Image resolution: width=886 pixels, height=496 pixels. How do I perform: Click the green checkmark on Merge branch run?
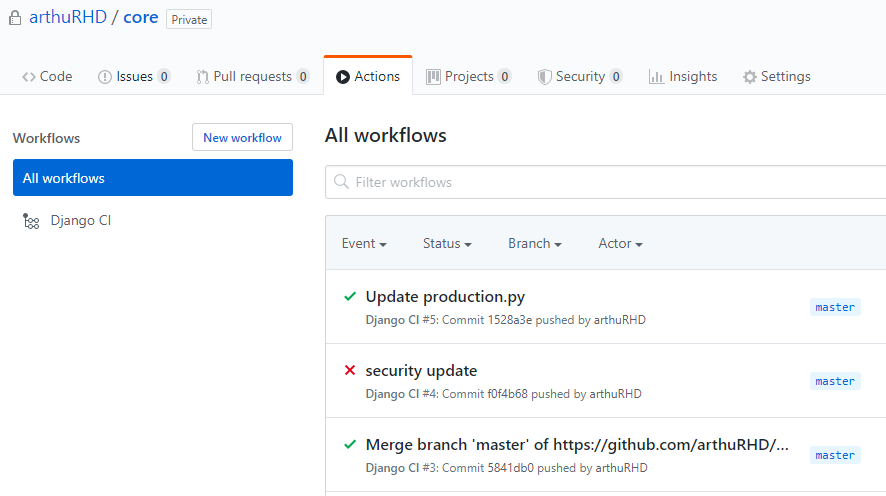click(x=350, y=445)
